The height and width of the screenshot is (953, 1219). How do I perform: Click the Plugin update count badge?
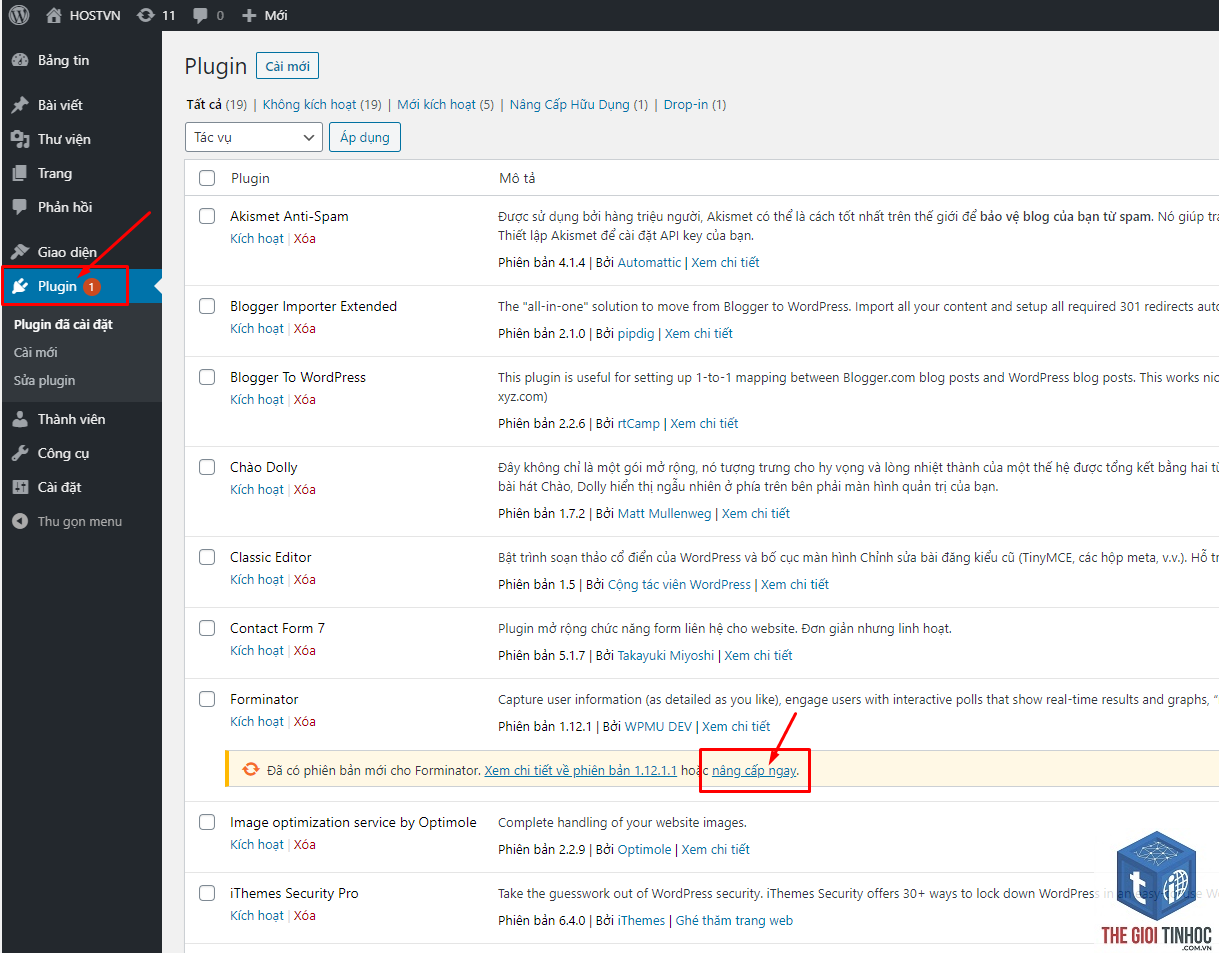(x=92, y=287)
